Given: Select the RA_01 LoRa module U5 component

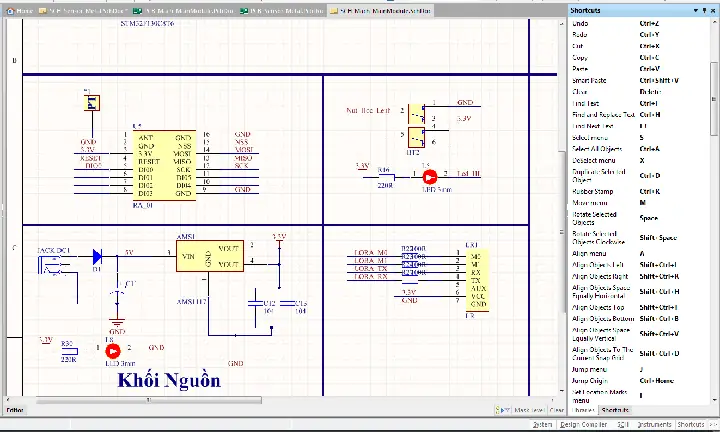Looking at the screenshot, I should [164, 165].
